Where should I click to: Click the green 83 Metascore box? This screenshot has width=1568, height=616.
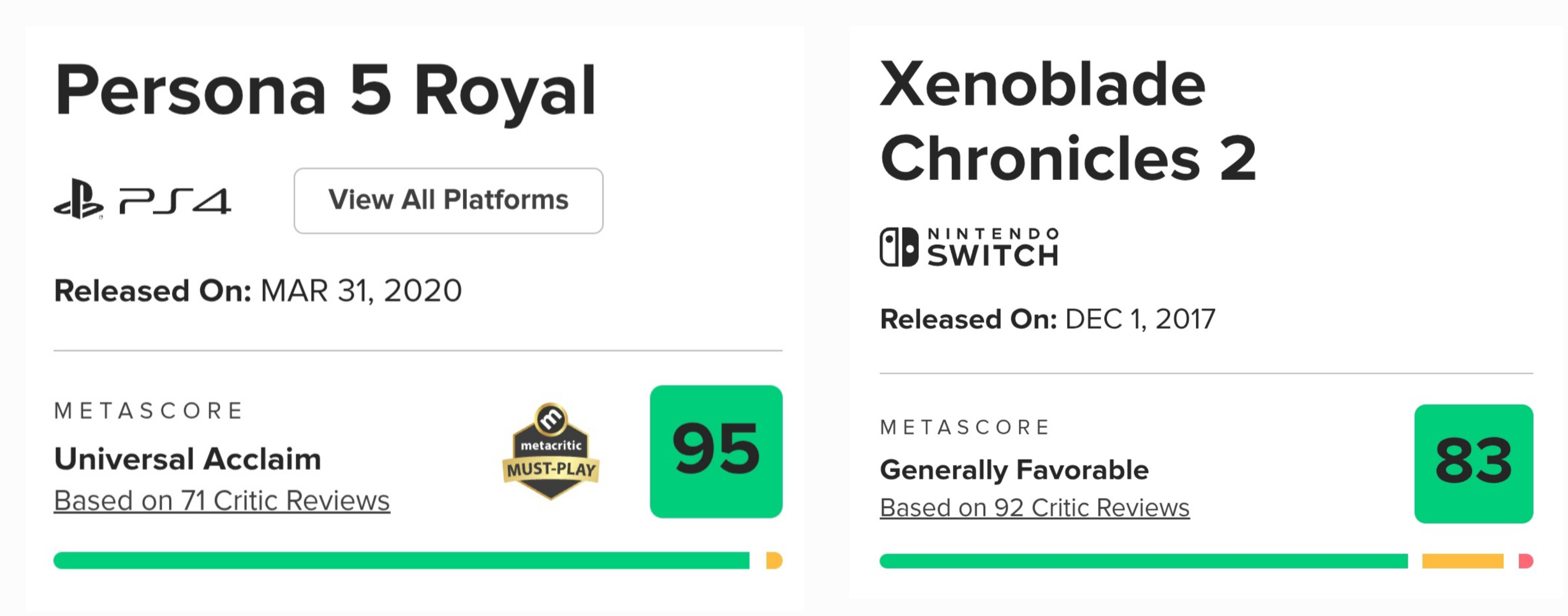[x=1474, y=464]
